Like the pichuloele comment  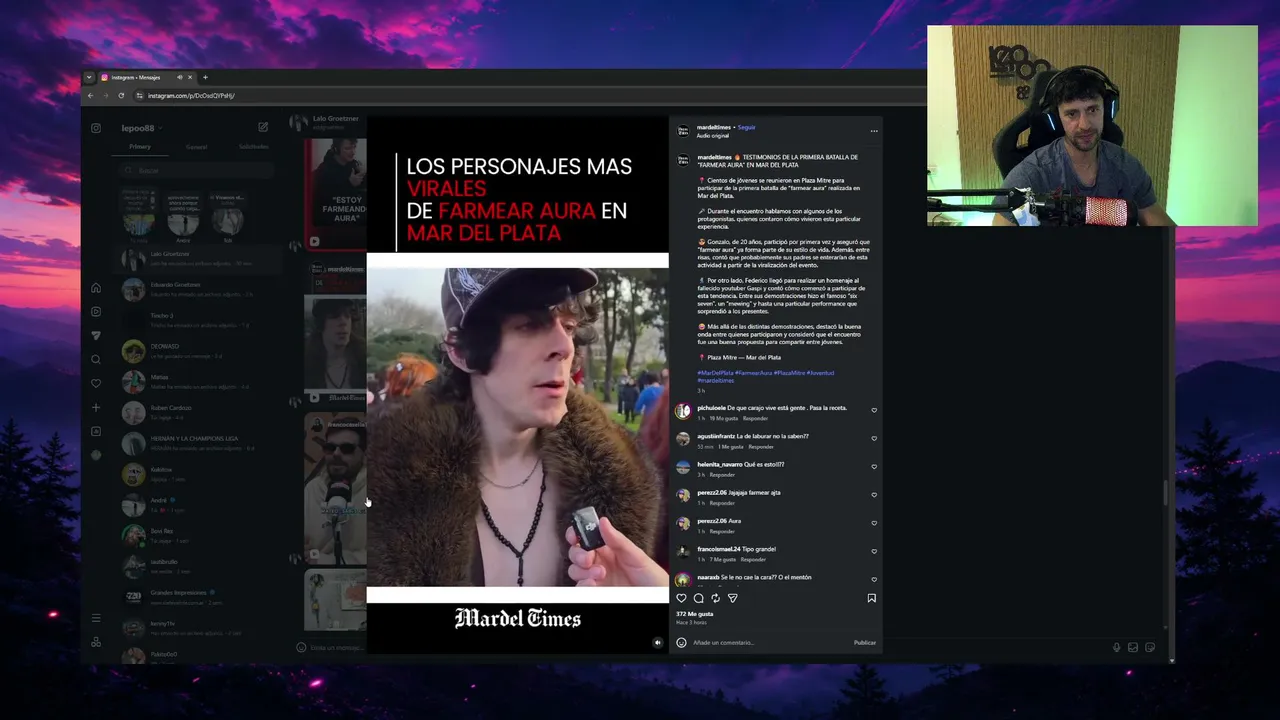tap(874, 410)
